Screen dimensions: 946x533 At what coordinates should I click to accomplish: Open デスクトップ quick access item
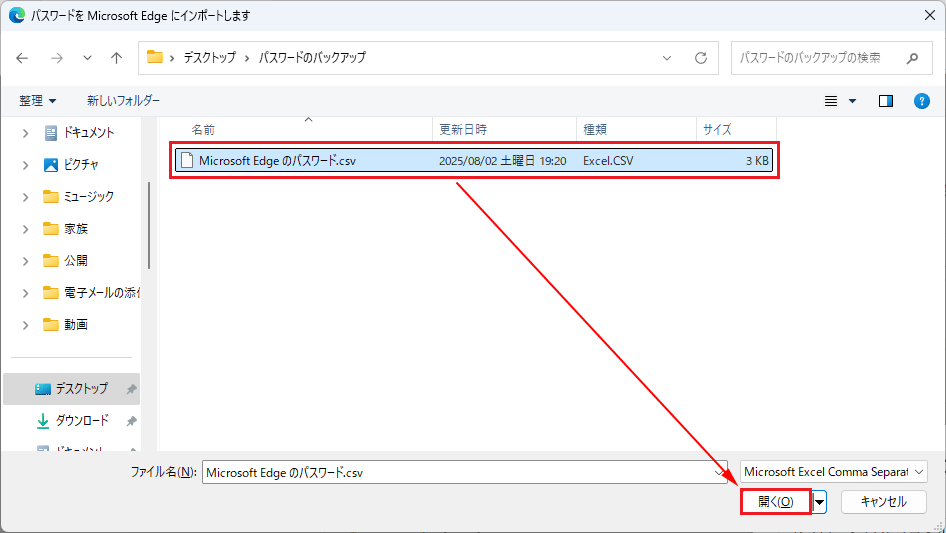[71, 389]
